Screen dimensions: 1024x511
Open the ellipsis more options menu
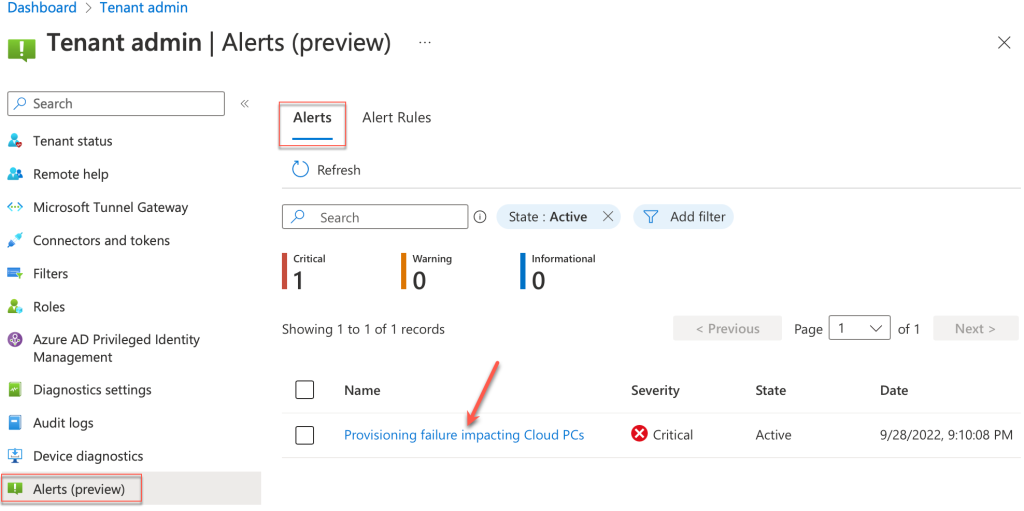tap(424, 42)
